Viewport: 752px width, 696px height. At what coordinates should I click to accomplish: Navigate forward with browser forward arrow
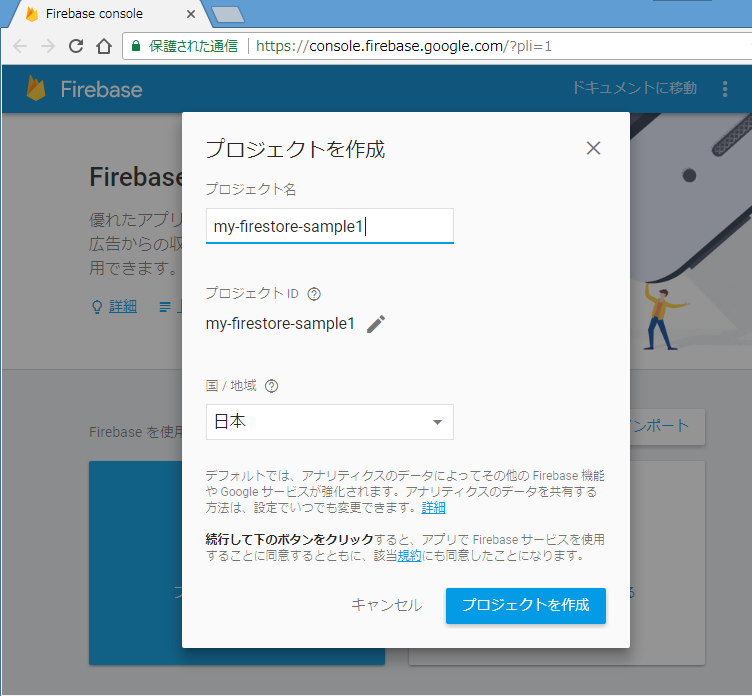pos(48,47)
